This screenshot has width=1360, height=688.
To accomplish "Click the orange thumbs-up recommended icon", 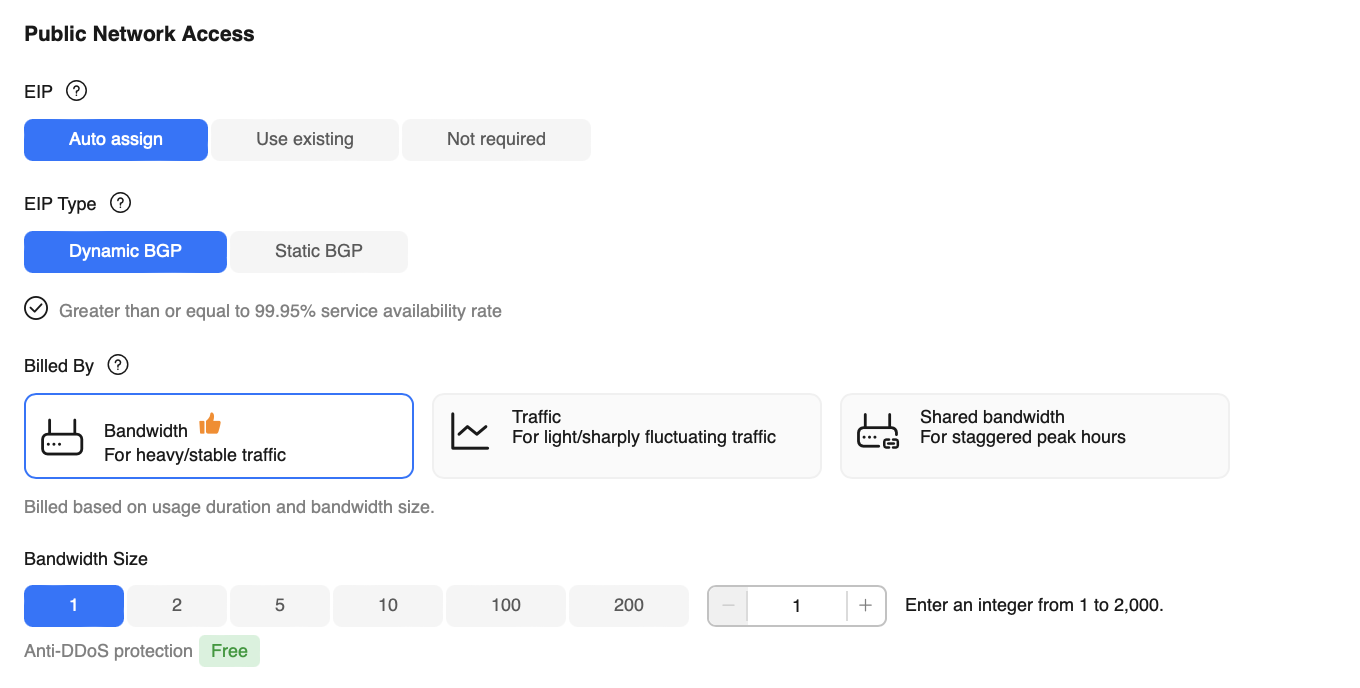I will [x=209, y=424].
